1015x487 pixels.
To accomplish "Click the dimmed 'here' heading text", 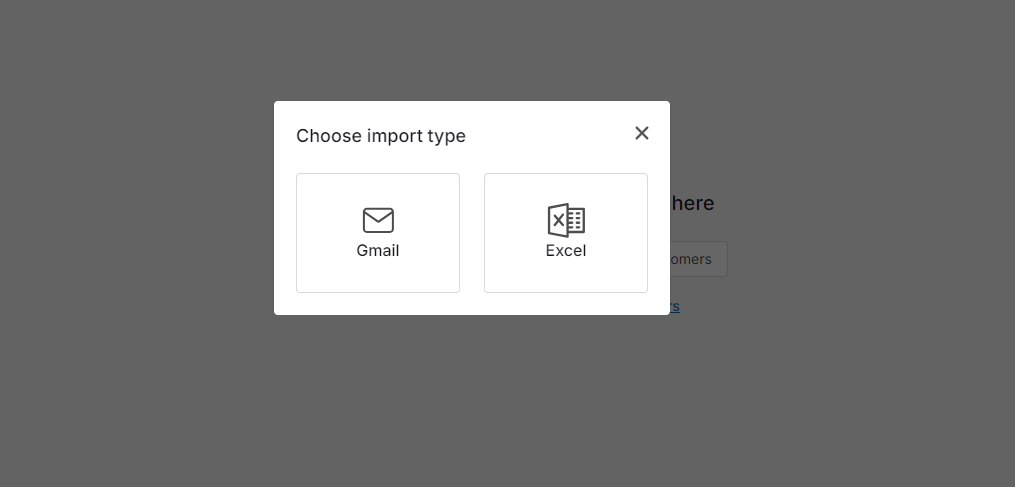I will [x=692, y=203].
